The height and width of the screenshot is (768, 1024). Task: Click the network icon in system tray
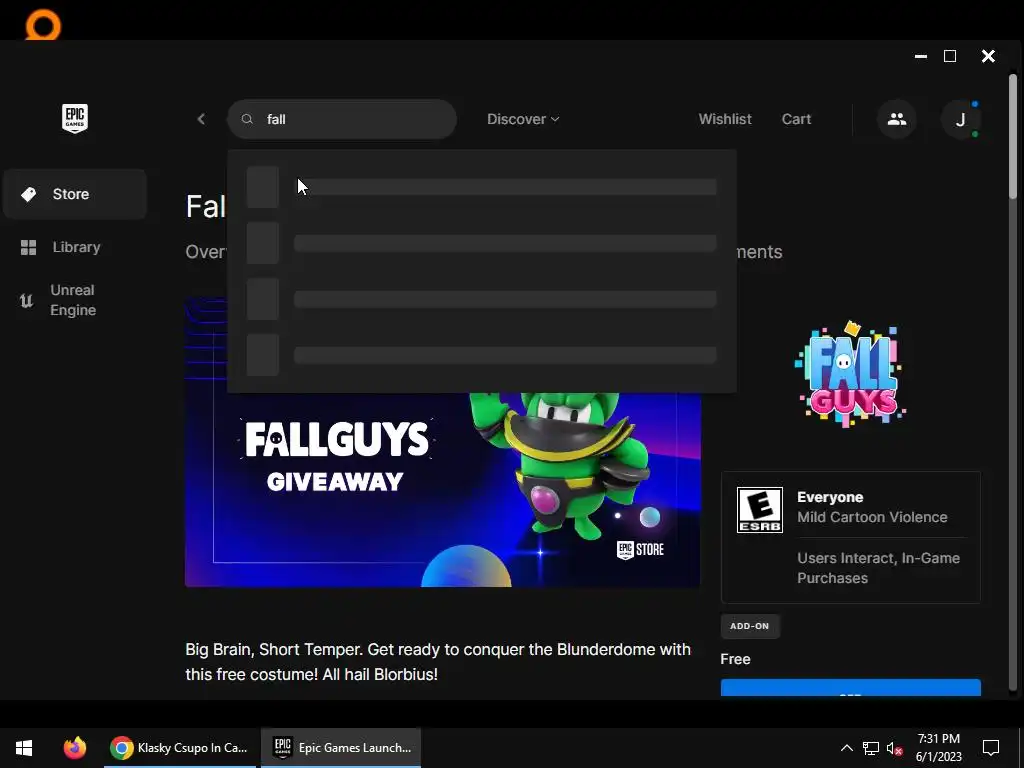coord(871,748)
